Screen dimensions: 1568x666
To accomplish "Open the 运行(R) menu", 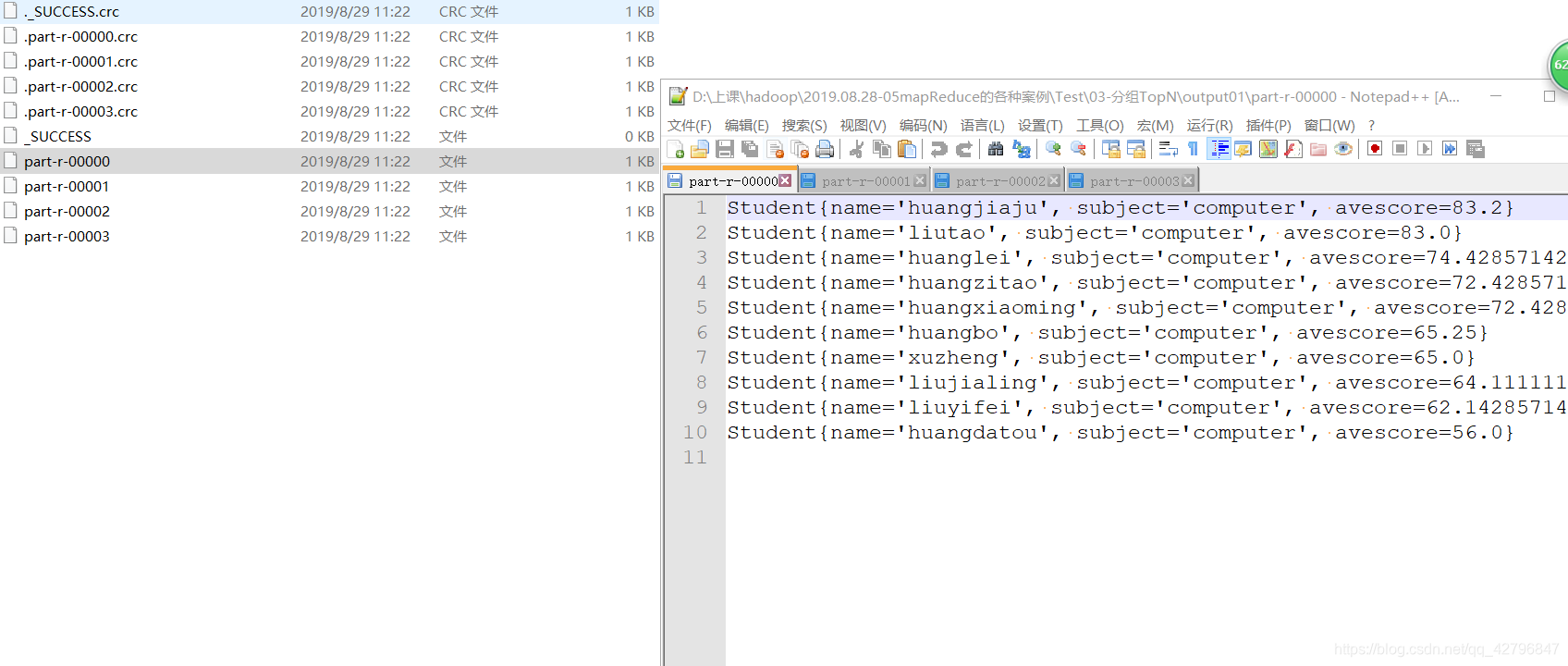I will (x=1210, y=125).
